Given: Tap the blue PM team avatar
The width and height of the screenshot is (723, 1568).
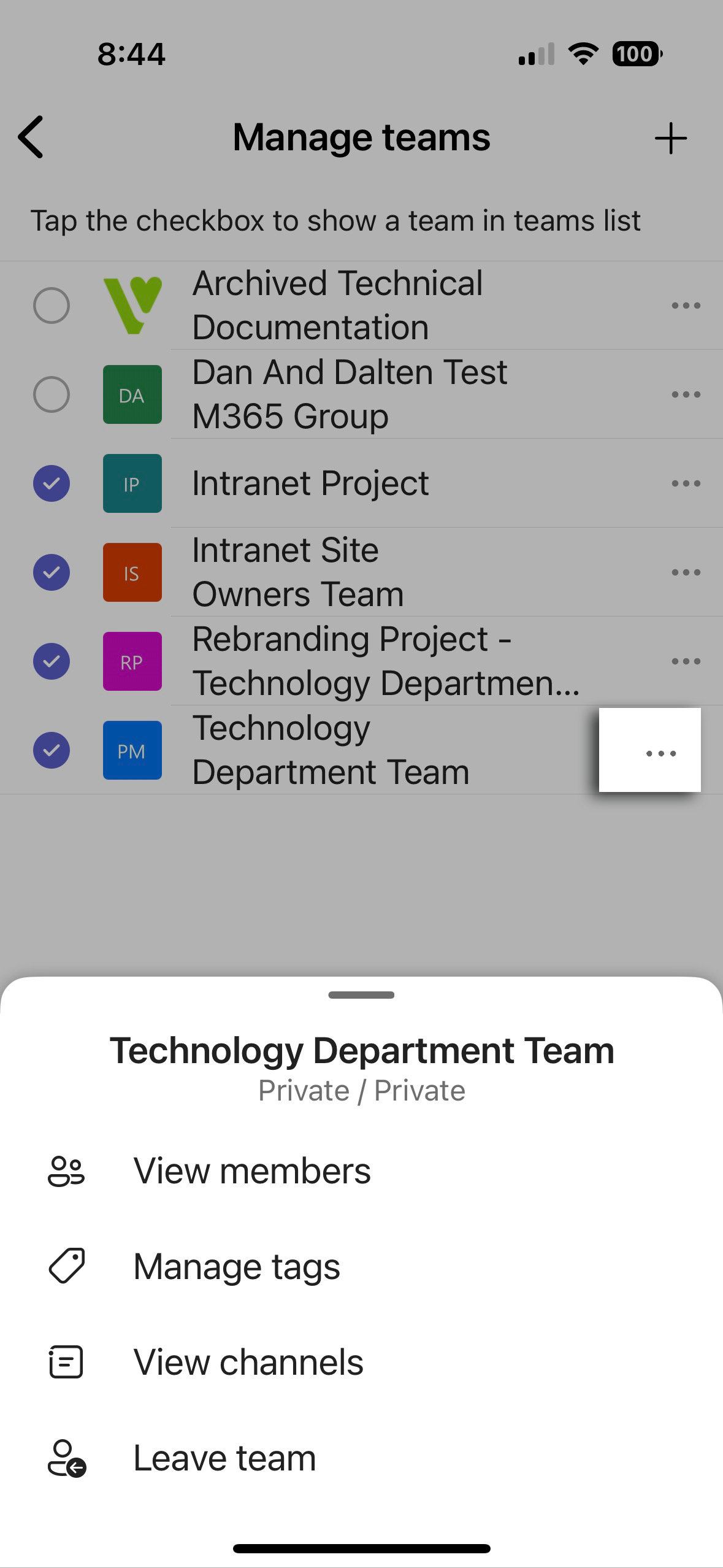Looking at the screenshot, I should click(132, 750).
